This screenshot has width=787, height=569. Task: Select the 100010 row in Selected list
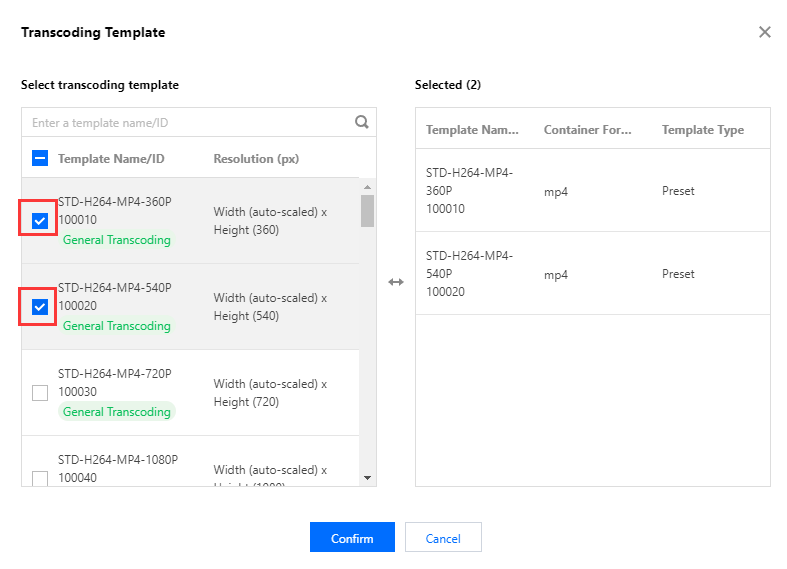(x=592, y=191)
